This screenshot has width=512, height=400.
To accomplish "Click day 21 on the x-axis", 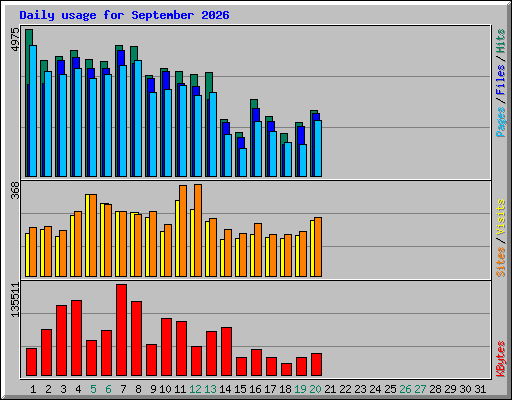I will (330, 389).
